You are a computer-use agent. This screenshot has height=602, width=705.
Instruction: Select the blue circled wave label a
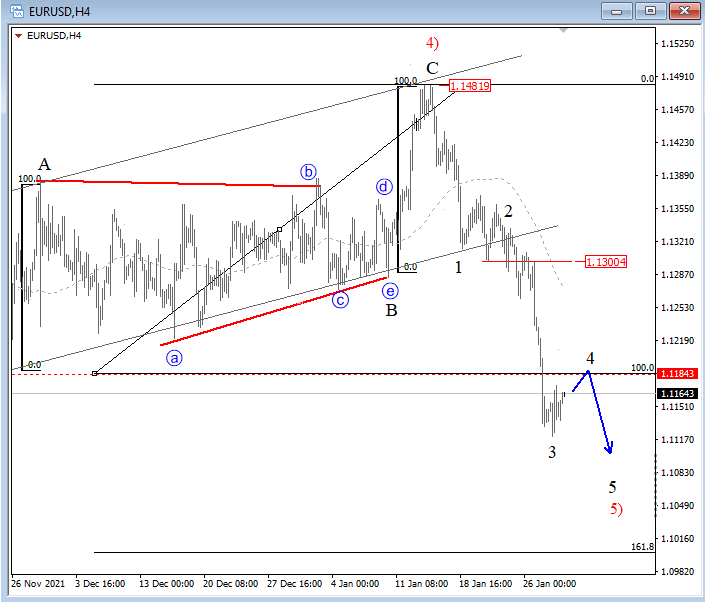pos(174,358)
